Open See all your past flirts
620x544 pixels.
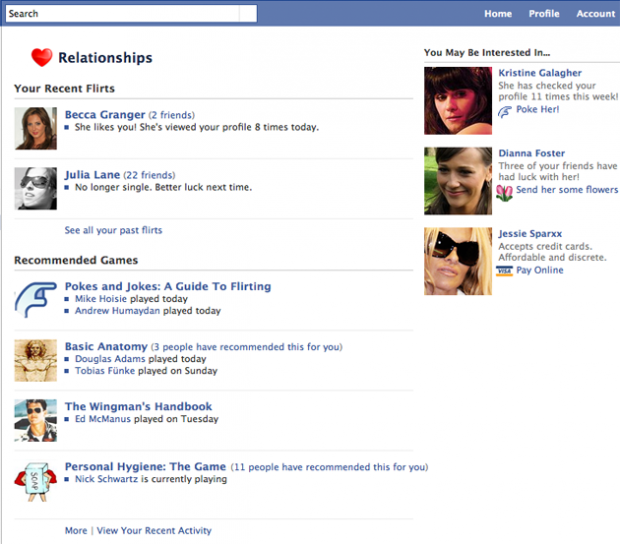point(113,230)
